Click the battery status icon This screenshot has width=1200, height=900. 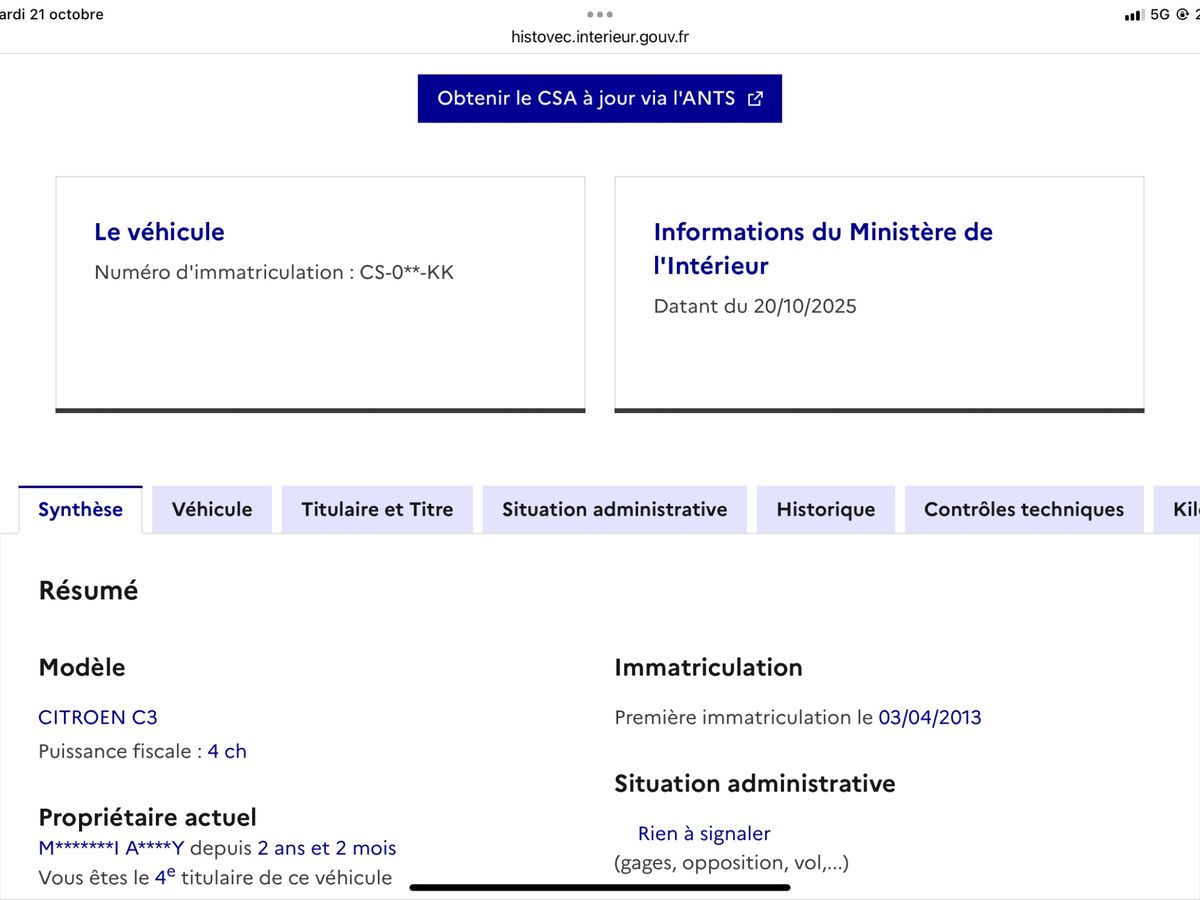coord(1195,14)
